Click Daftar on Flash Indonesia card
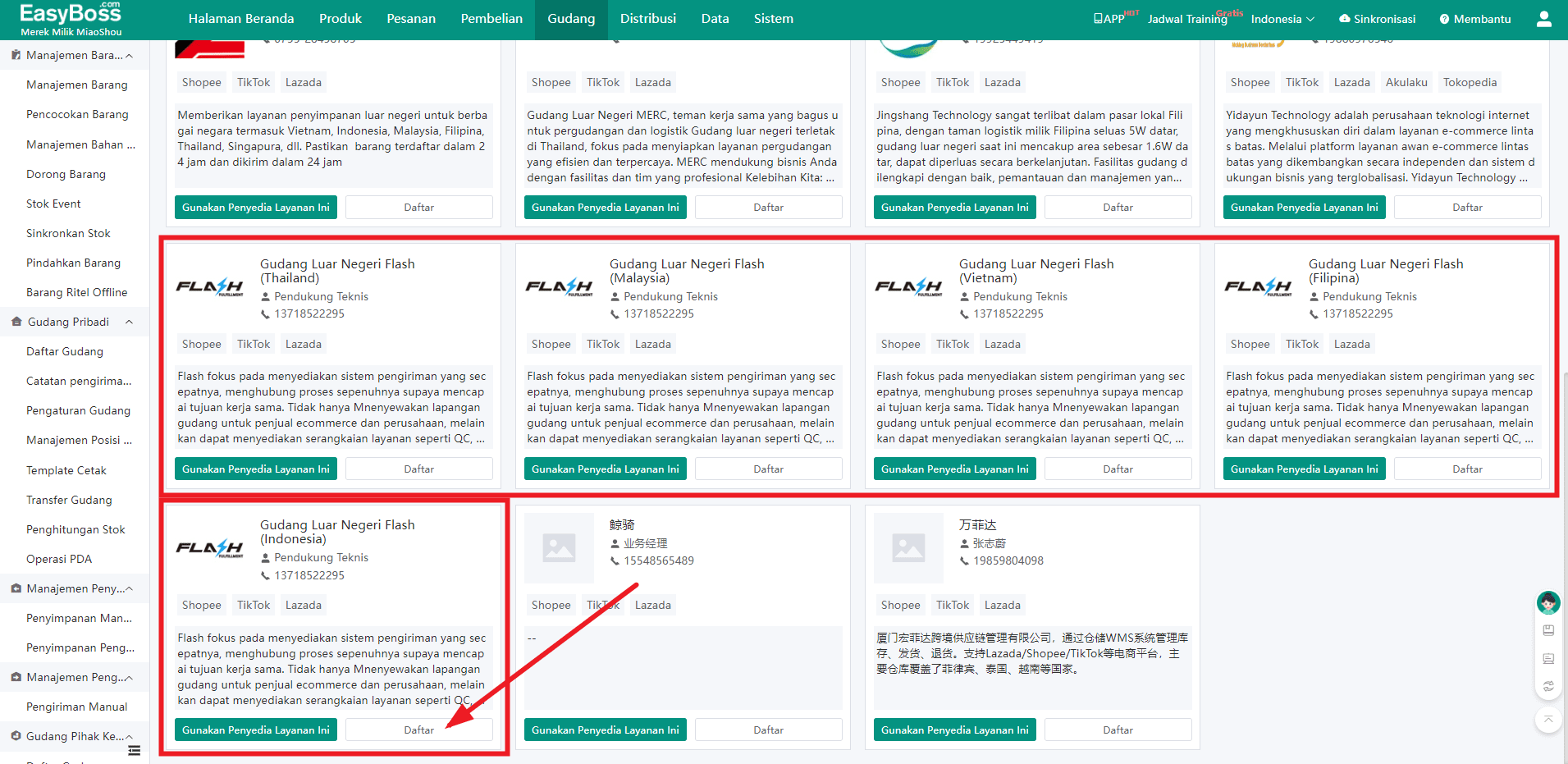This screenshot has width=1568, height=764. pos(419,730)
